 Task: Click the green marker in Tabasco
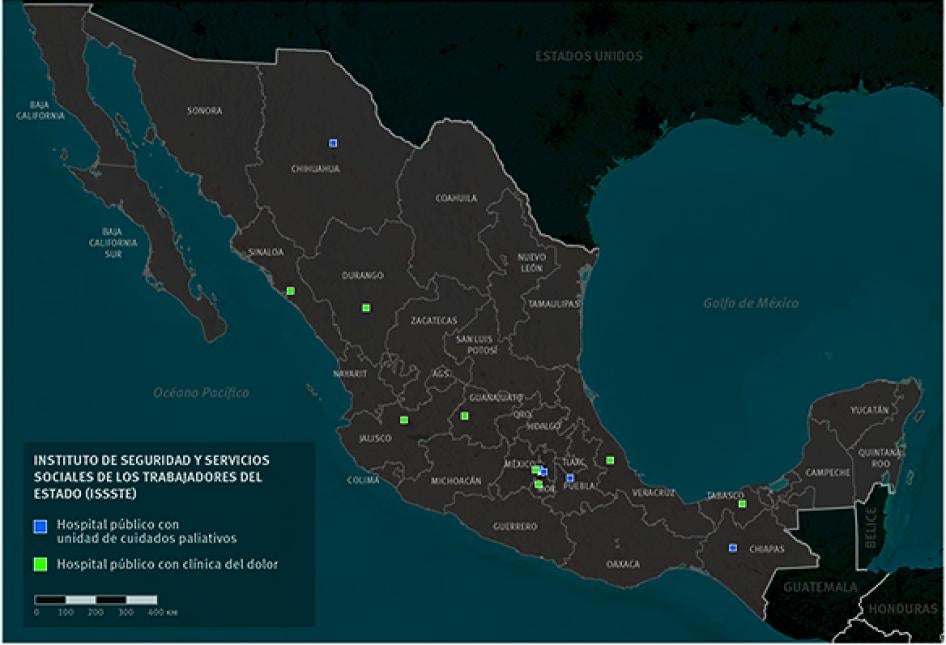[742, 504]
